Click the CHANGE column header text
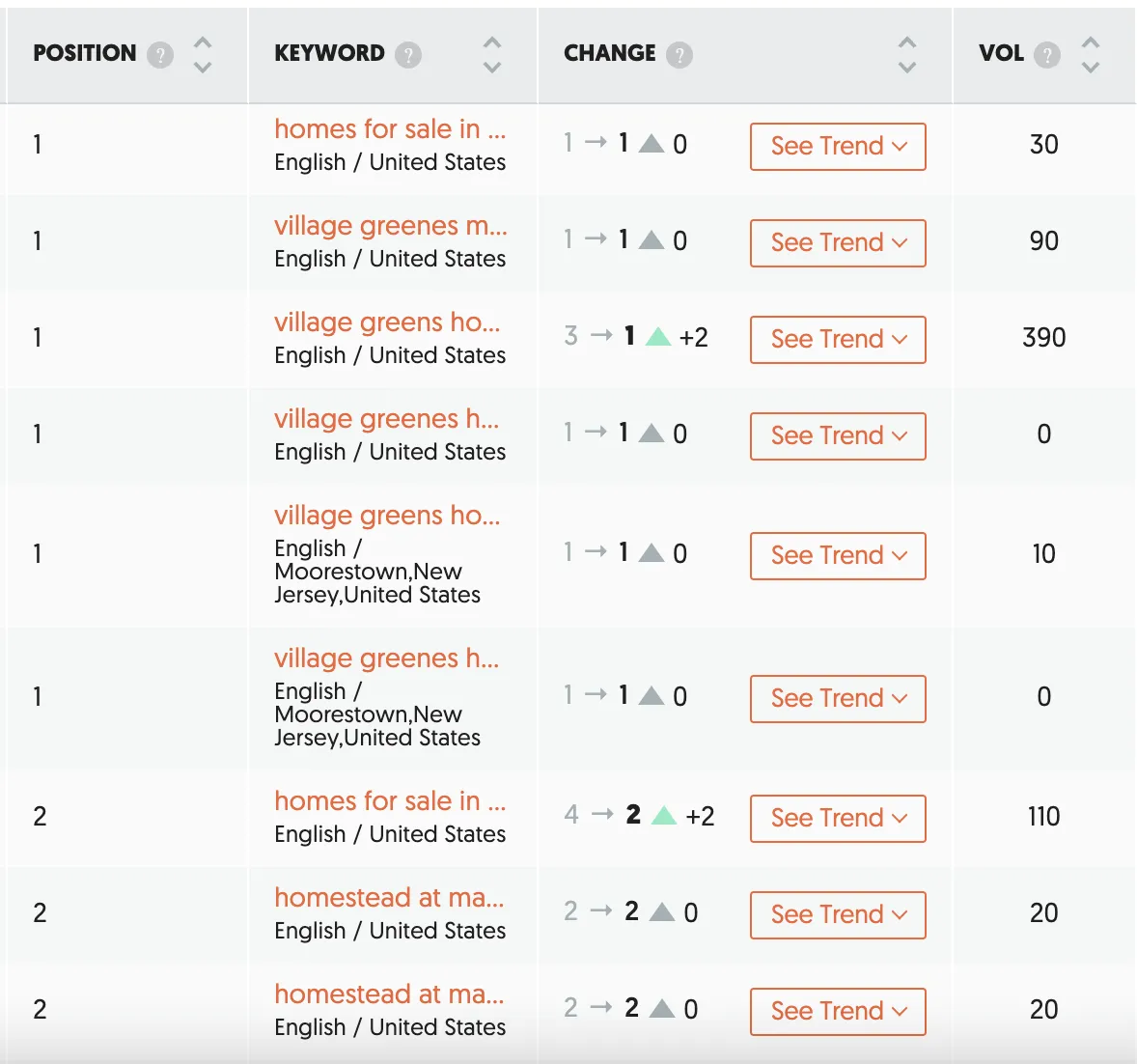Image resolution: width=1137 pixels, height=1064 pixels. click(609, 53)
